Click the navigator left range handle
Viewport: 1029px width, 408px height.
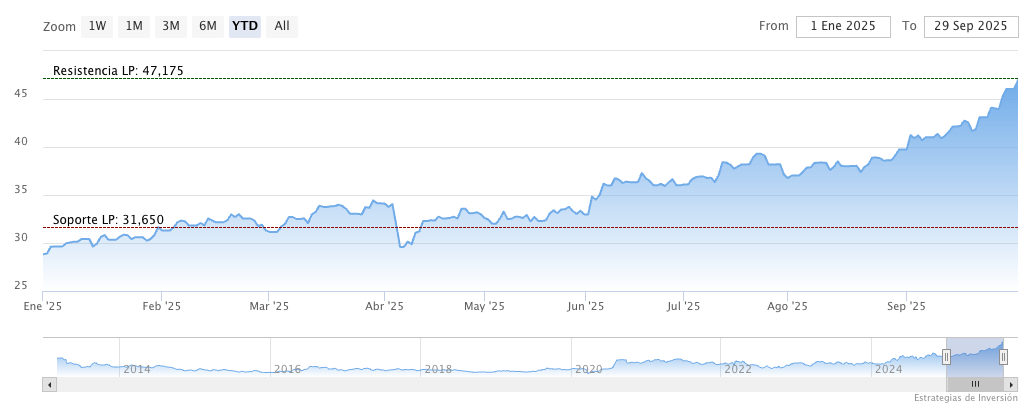[946, 357]
